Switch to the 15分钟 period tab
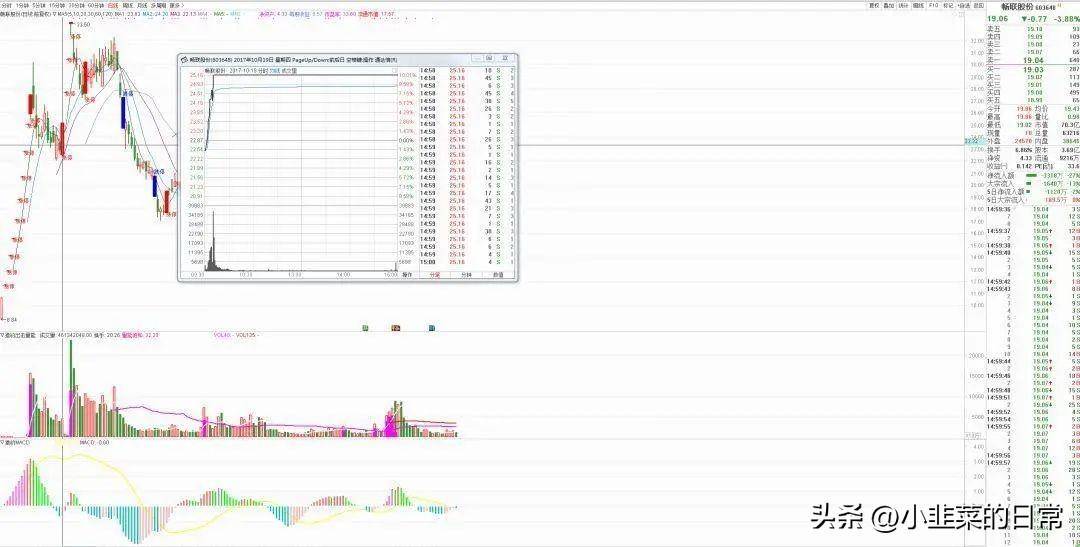This screenshot has height=547, width=1080. tap(56, 6)
